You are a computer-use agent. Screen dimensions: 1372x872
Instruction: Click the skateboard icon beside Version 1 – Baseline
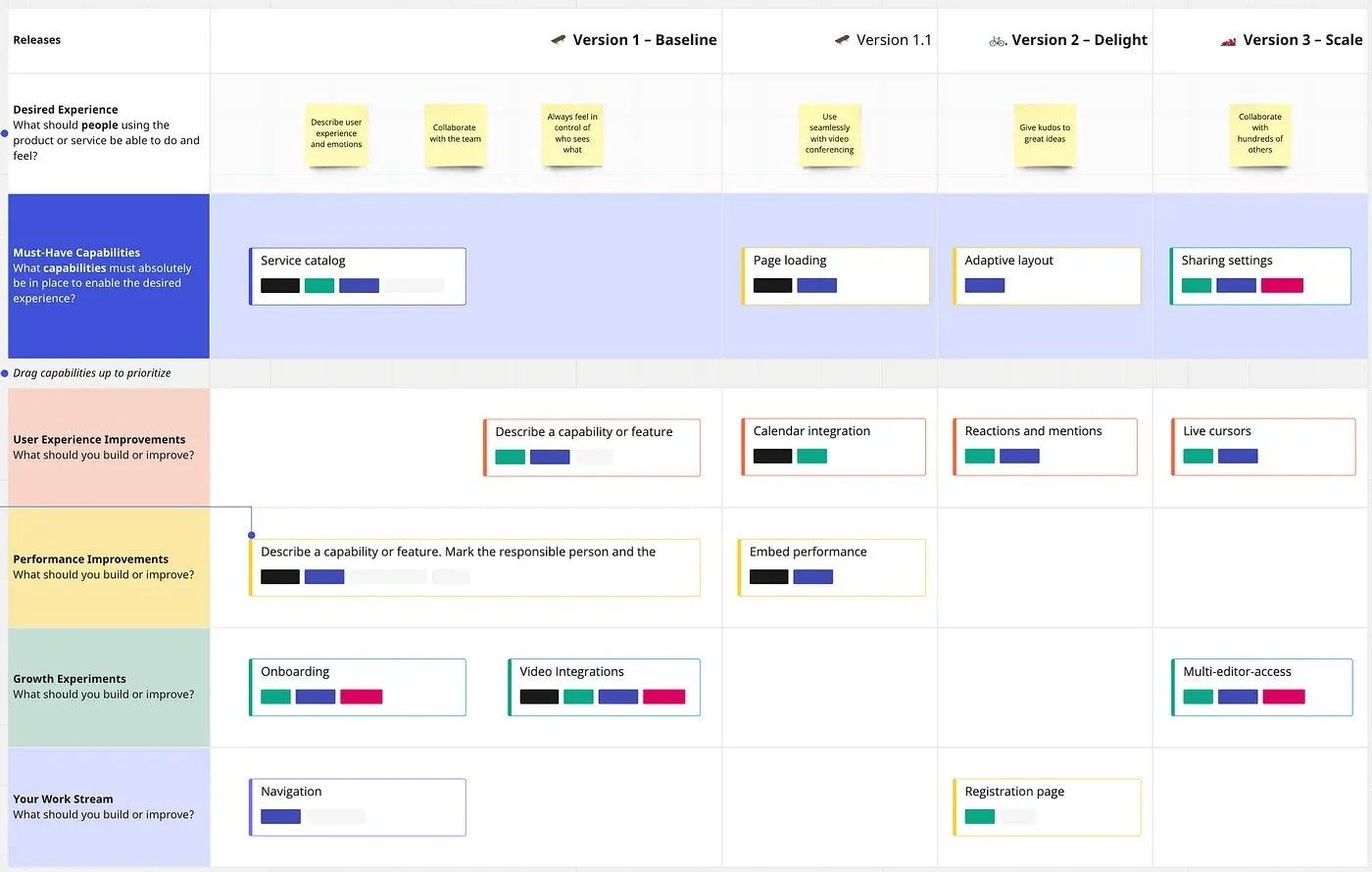click(x=557, y=39)
